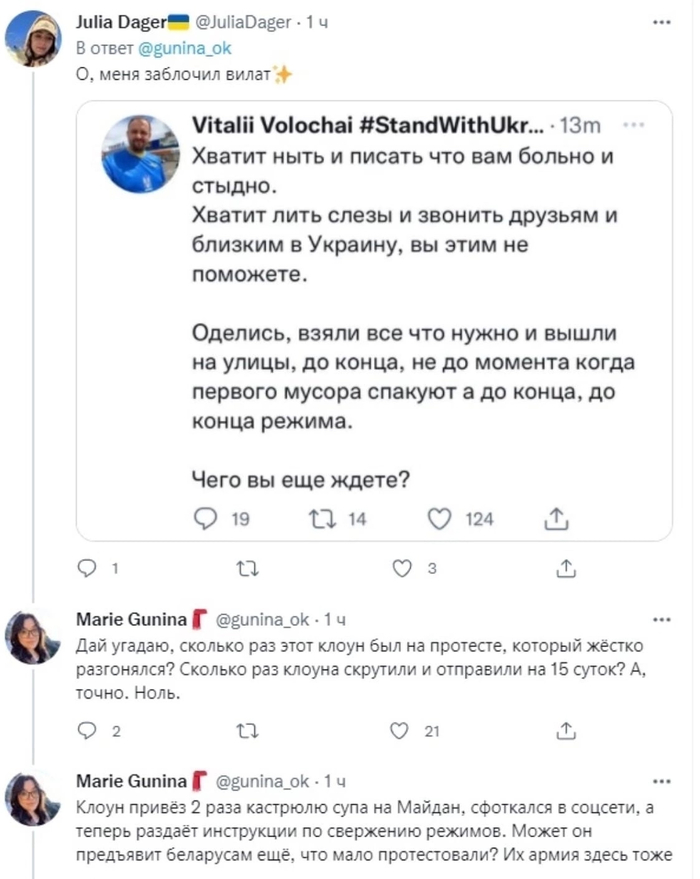Viewport: 700px width, 879px height.
Task: Open the quoted tweet by Vitalii Volochai
Action: click(400, 300)
